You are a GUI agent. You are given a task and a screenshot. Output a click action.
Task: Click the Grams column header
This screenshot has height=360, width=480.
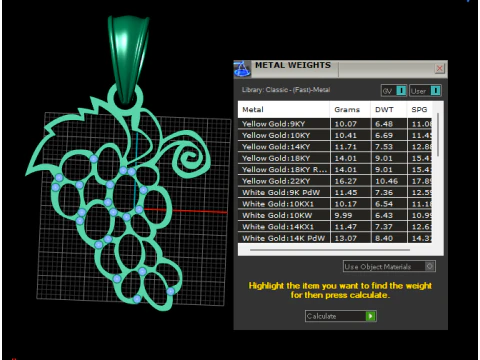(x=350, y=110)
